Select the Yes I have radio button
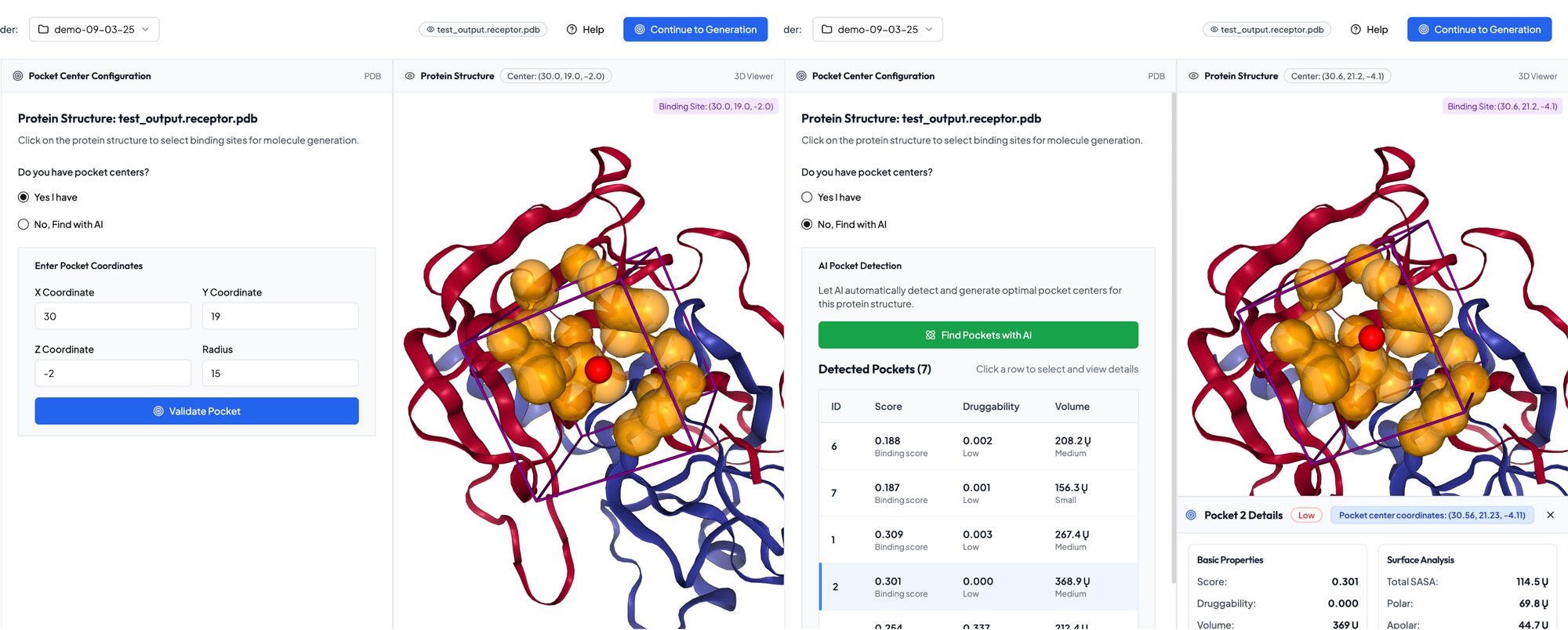1568x630 pixels. tap(23, 197)
